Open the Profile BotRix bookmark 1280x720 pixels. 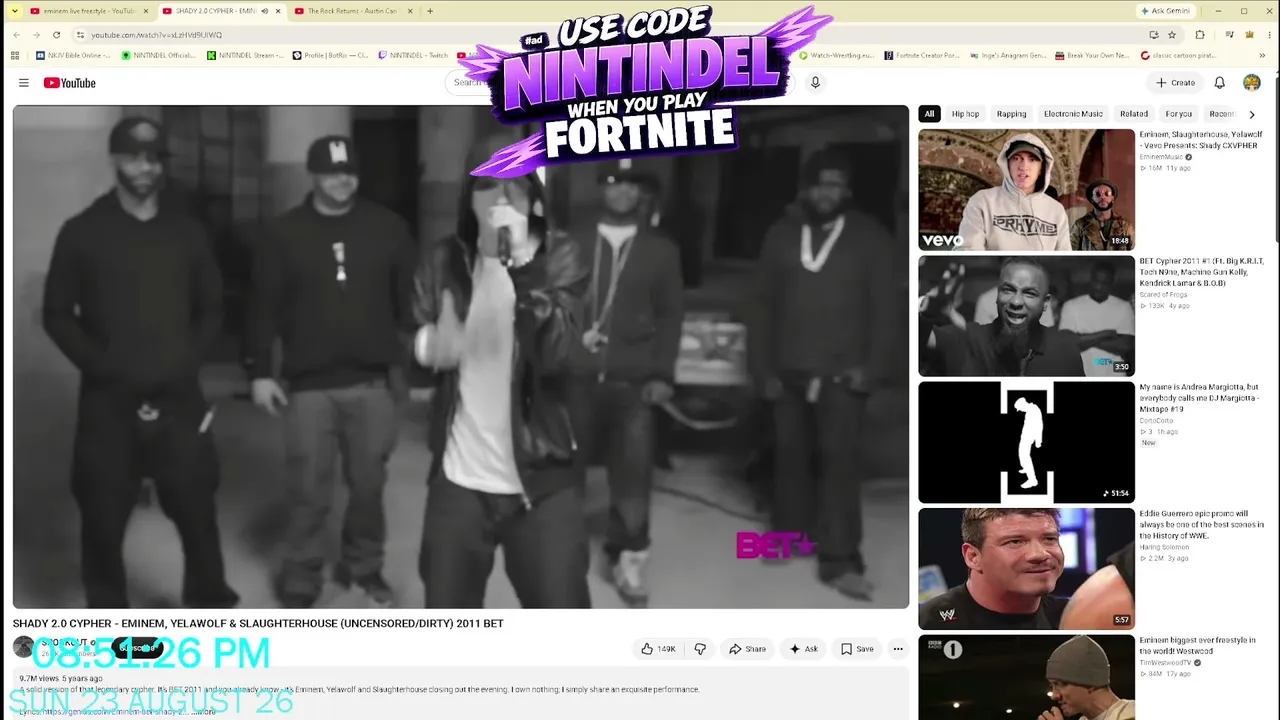[x=331, y=56]
